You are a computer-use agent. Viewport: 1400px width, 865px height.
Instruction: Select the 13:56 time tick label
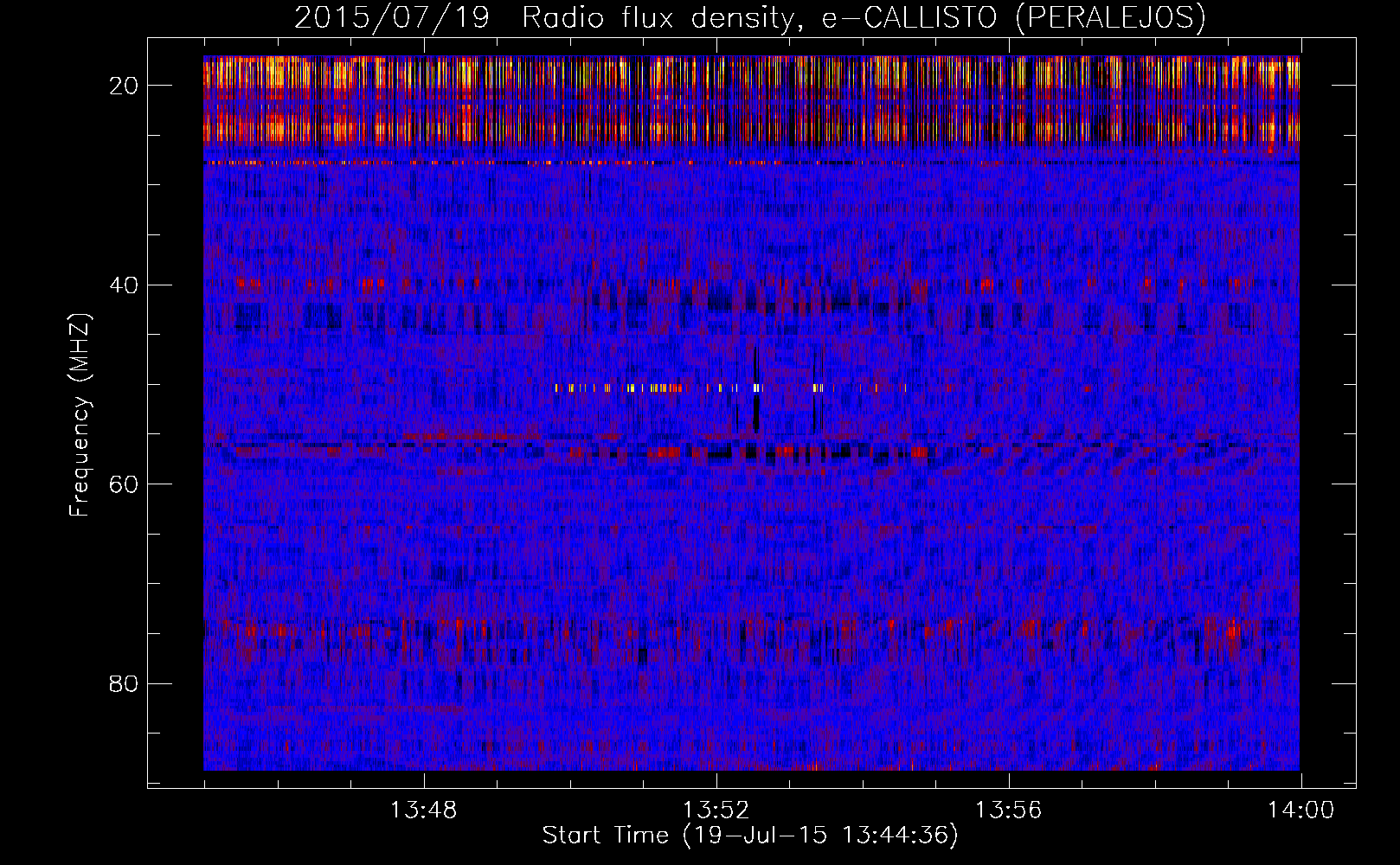1008,811
